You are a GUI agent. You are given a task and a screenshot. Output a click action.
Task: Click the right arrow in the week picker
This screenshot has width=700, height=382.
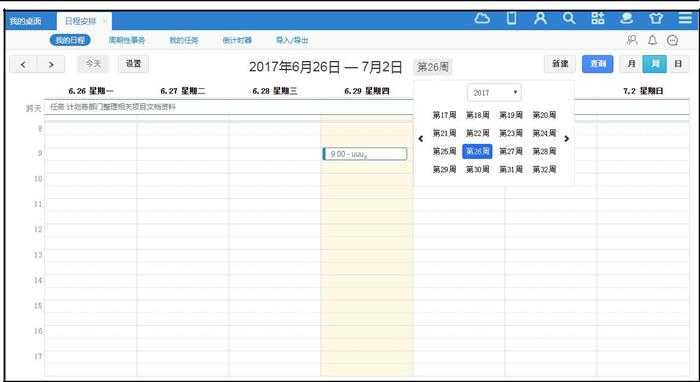tap(567, 139)
